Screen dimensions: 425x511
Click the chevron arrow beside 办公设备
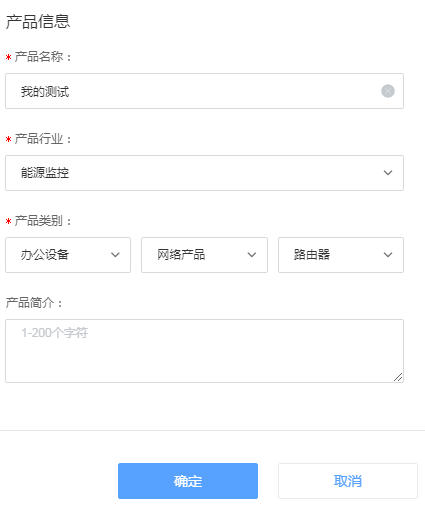115,255
